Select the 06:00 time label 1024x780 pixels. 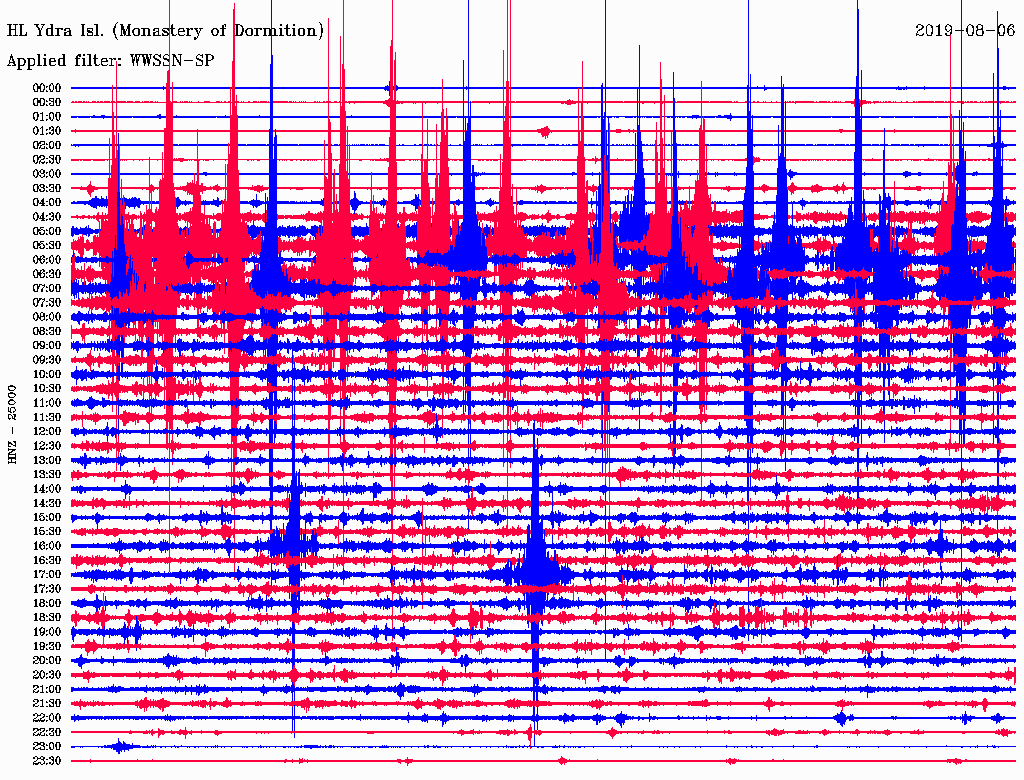[x=47, y=260]
